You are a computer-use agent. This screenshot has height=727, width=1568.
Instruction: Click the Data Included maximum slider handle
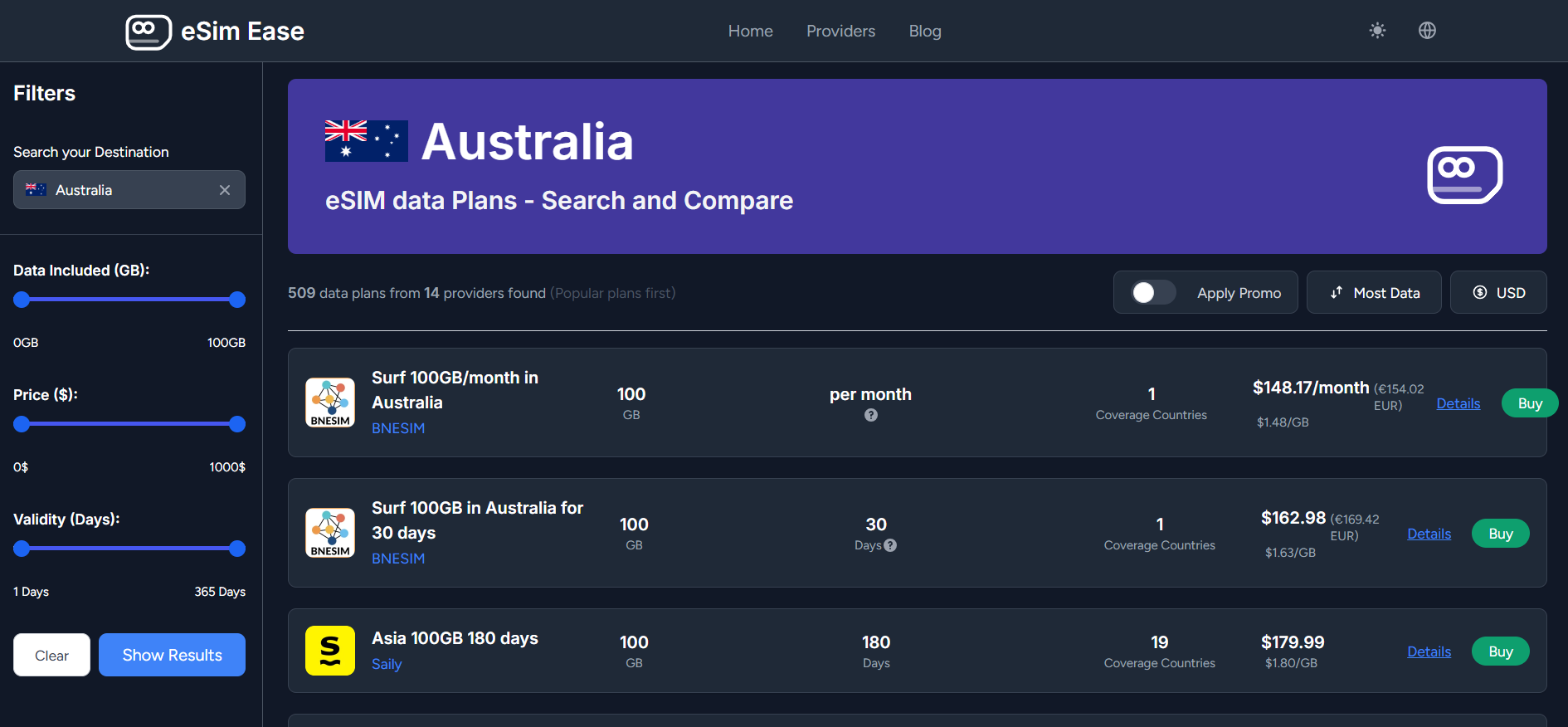[x=237, y=300]
